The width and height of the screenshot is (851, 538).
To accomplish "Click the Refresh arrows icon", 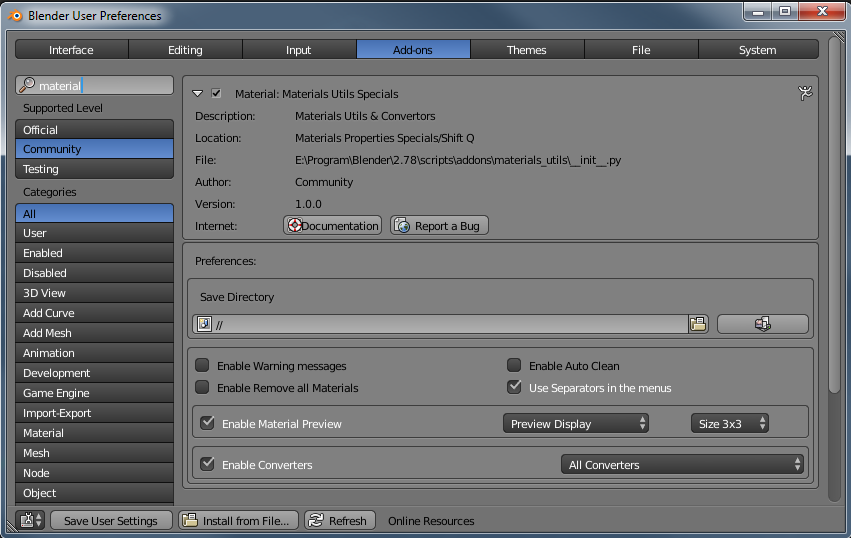I will (316, 520).
